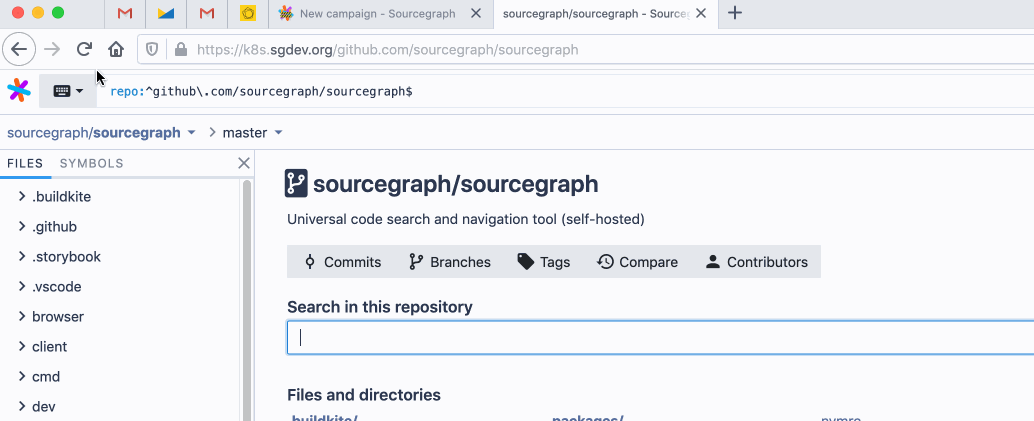Switch to the first Gmail pinned tab

[x=125, y=13]
